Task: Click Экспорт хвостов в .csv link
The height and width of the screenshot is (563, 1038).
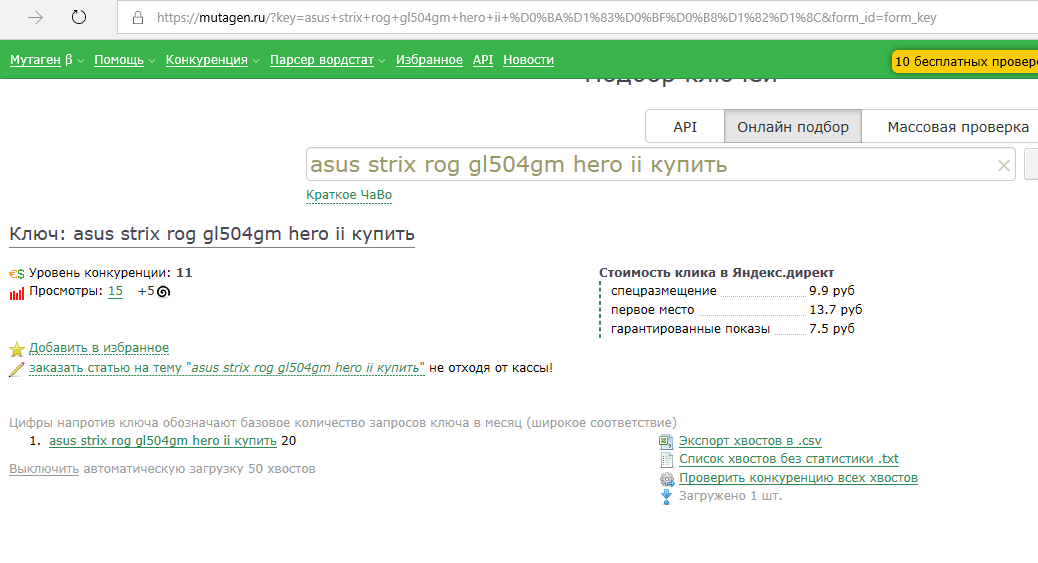Action: pyautogui.click(x=750, y=441)
